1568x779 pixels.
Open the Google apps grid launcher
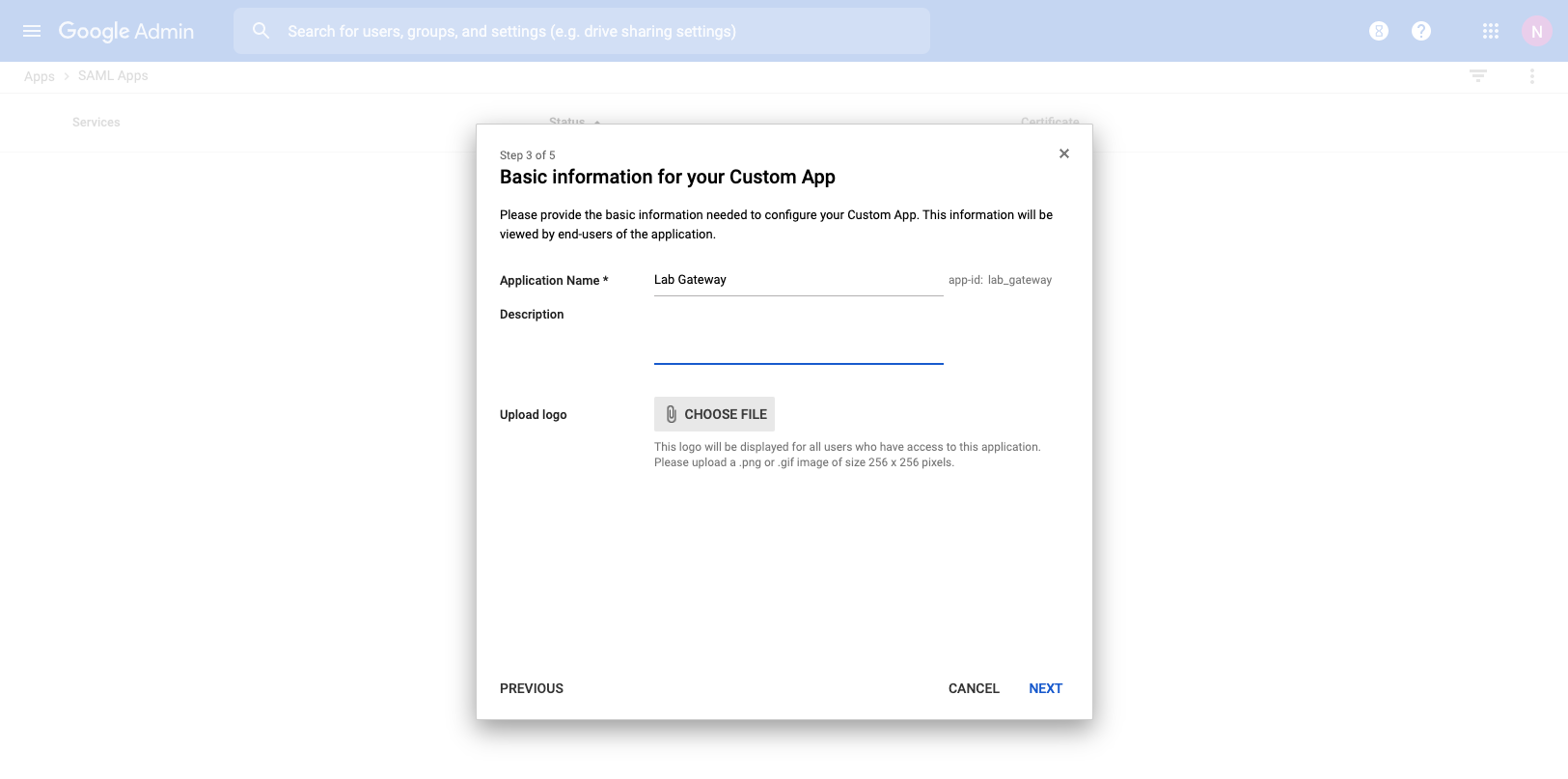click(x=1490, y=31)
